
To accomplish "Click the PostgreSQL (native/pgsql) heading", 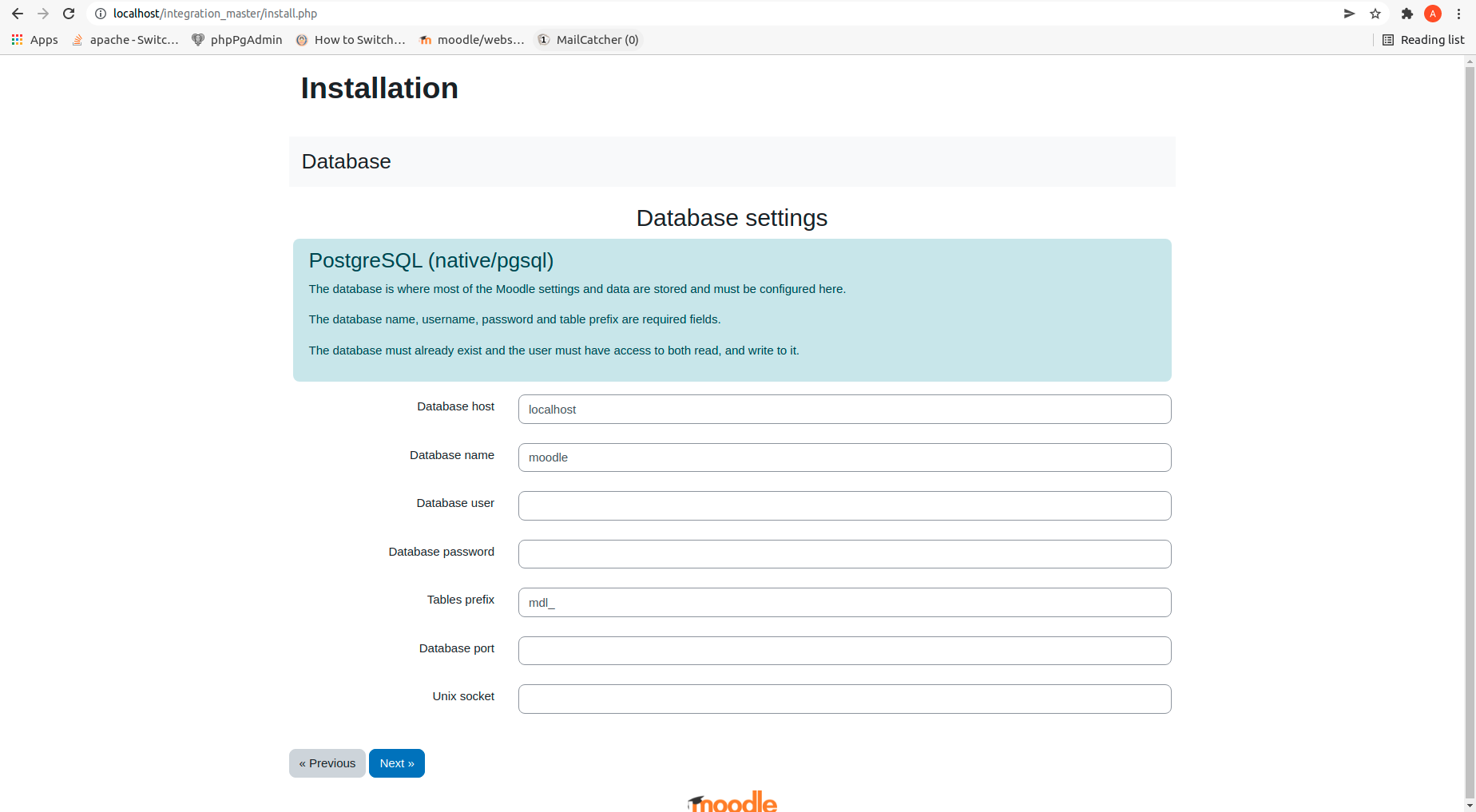I will (x=431, y=261).
